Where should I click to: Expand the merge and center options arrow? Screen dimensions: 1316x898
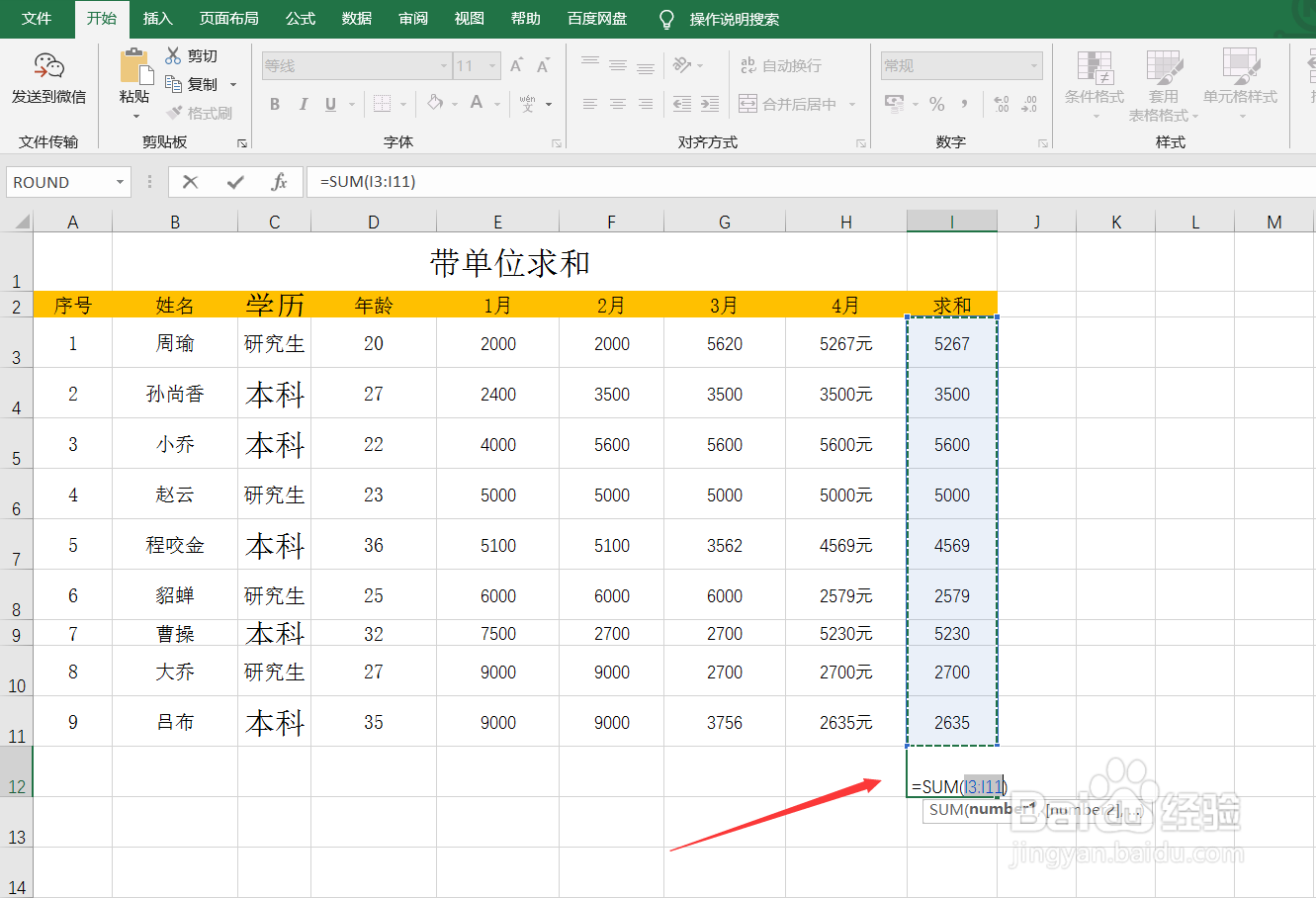pyautogui.click(x=852, y=104)
